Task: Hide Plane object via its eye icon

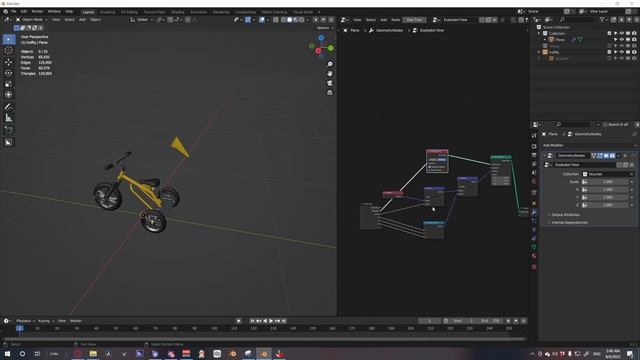Action: (622, 40)
